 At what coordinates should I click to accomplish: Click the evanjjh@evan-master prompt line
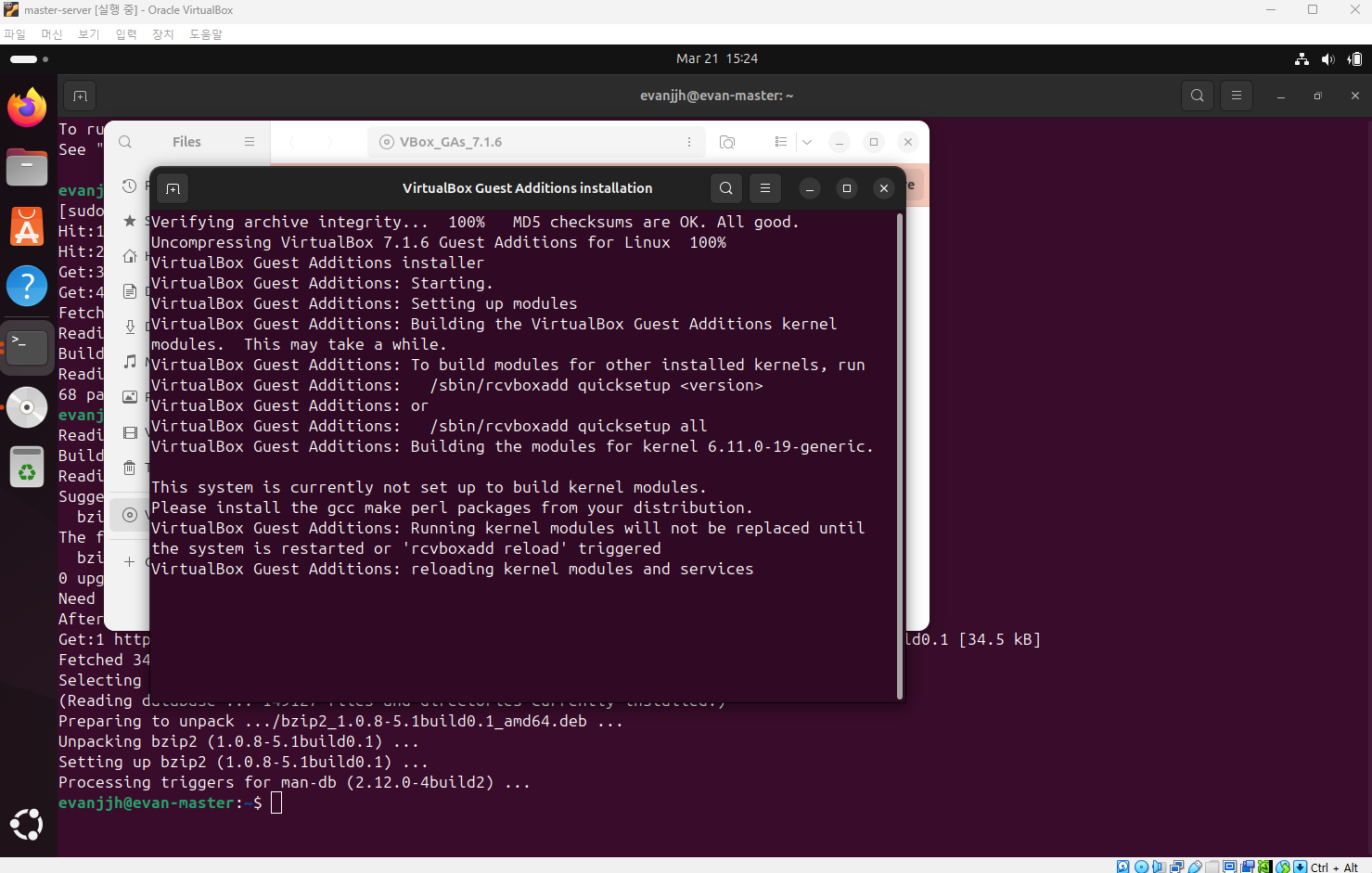pos(170,802)
